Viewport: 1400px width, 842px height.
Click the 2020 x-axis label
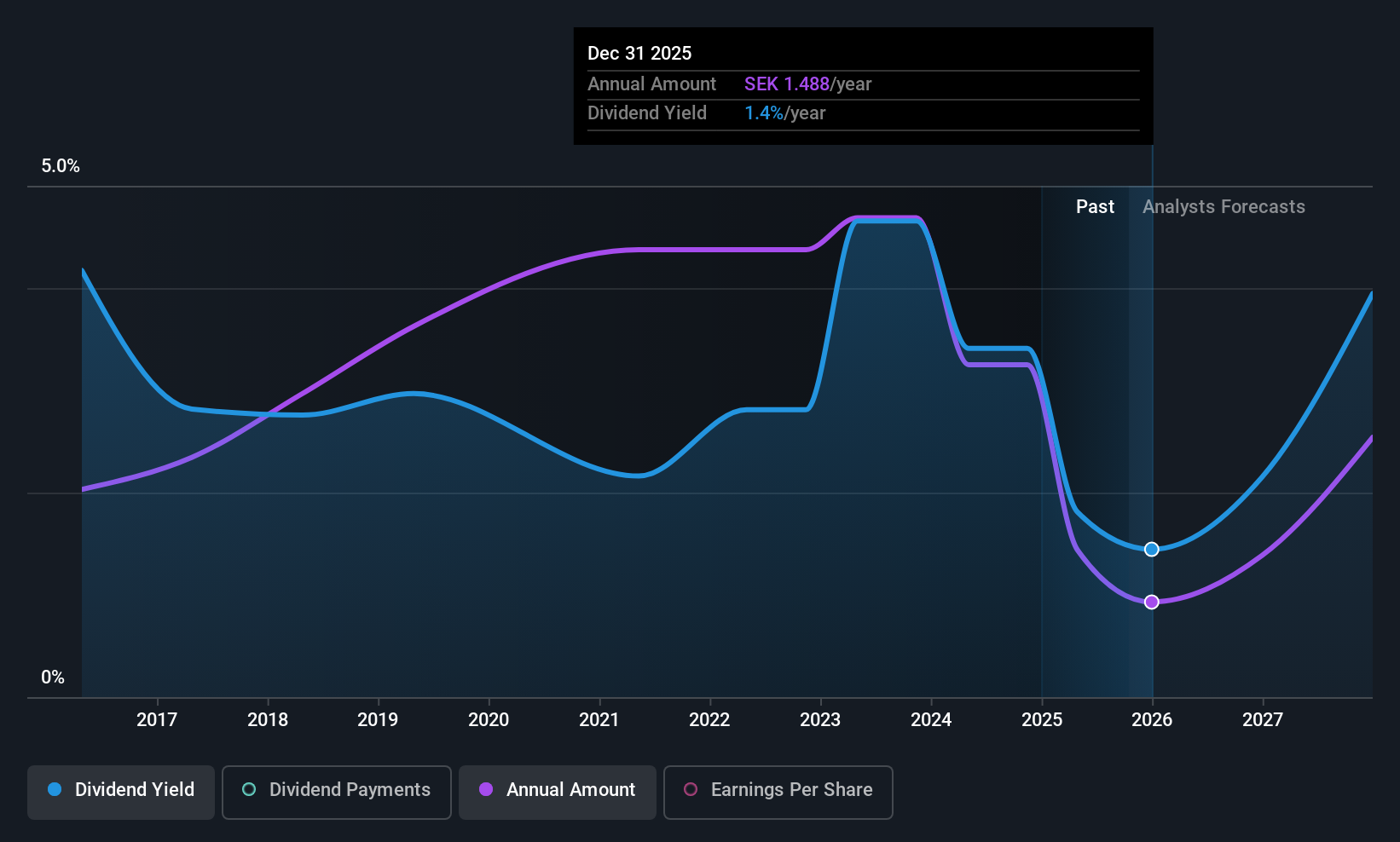click(489, 720)
